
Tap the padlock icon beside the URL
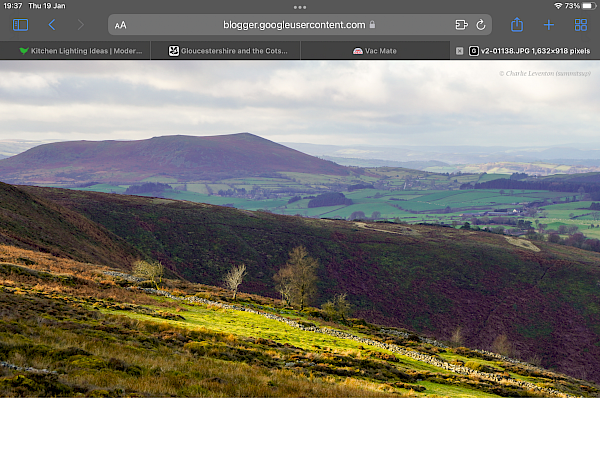point(372,25)
